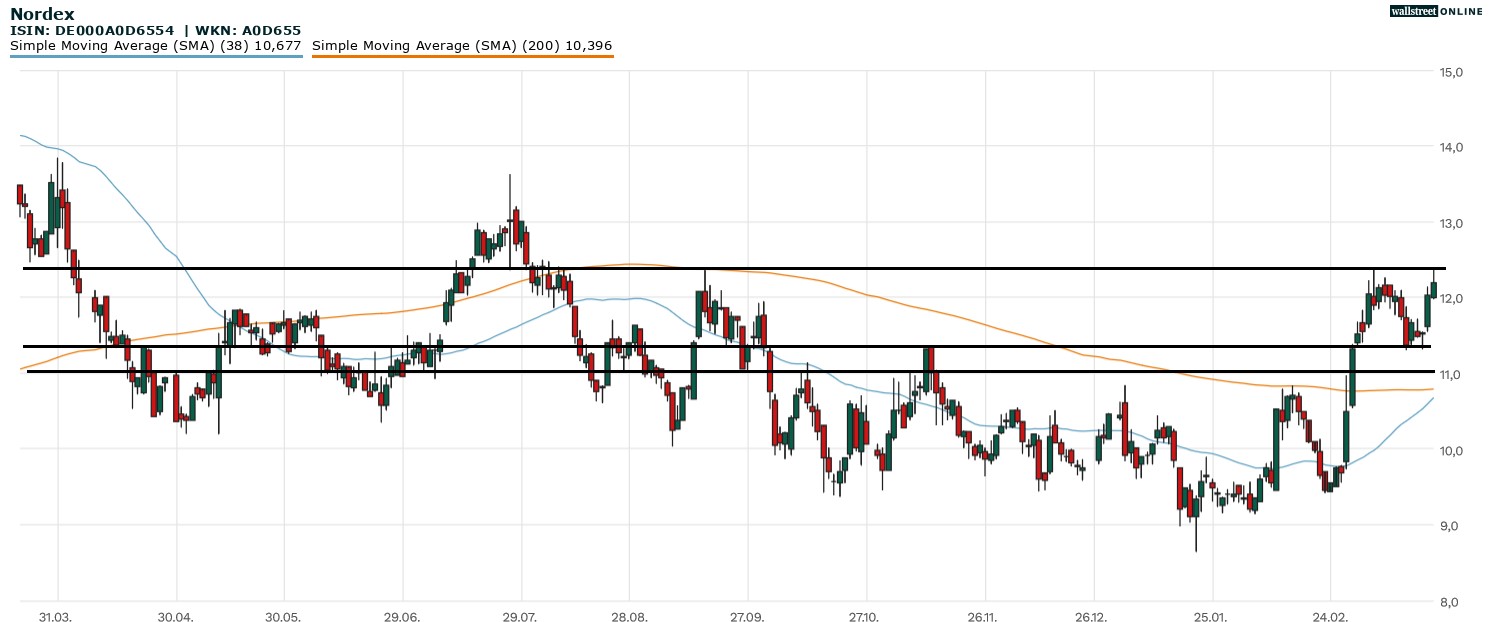Click the wallstreet ONLINE logo

click(1435, 11)
